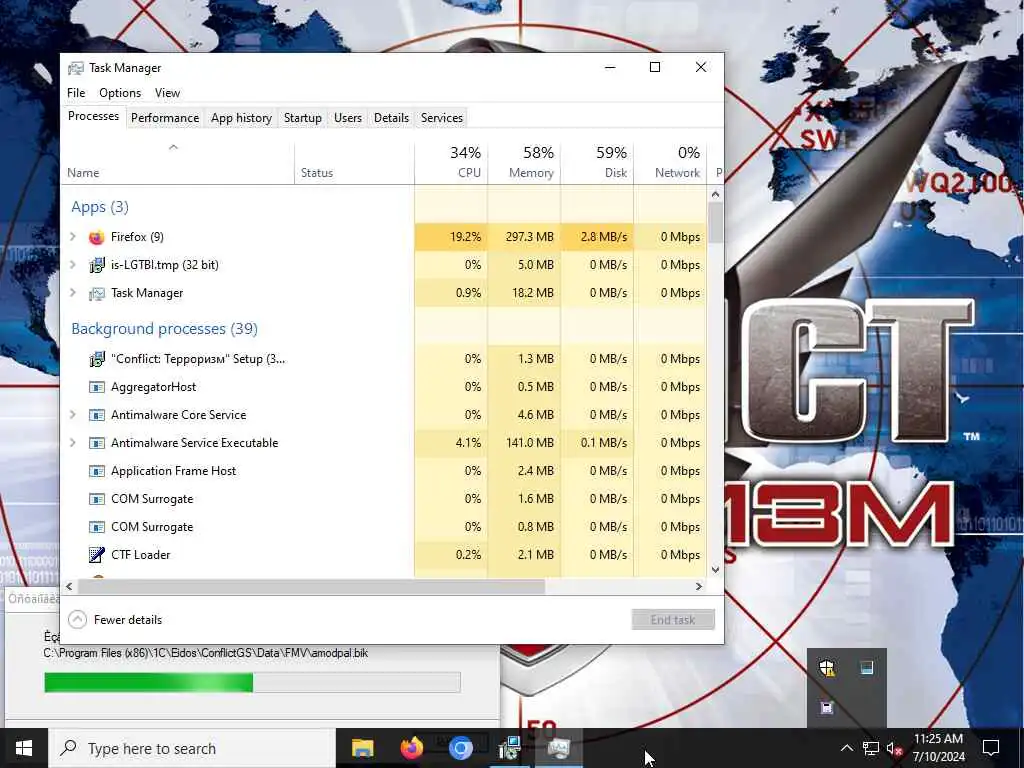Click the muted volume tray icon
This screenshot has height=768, width=1024.
[894, 748]
